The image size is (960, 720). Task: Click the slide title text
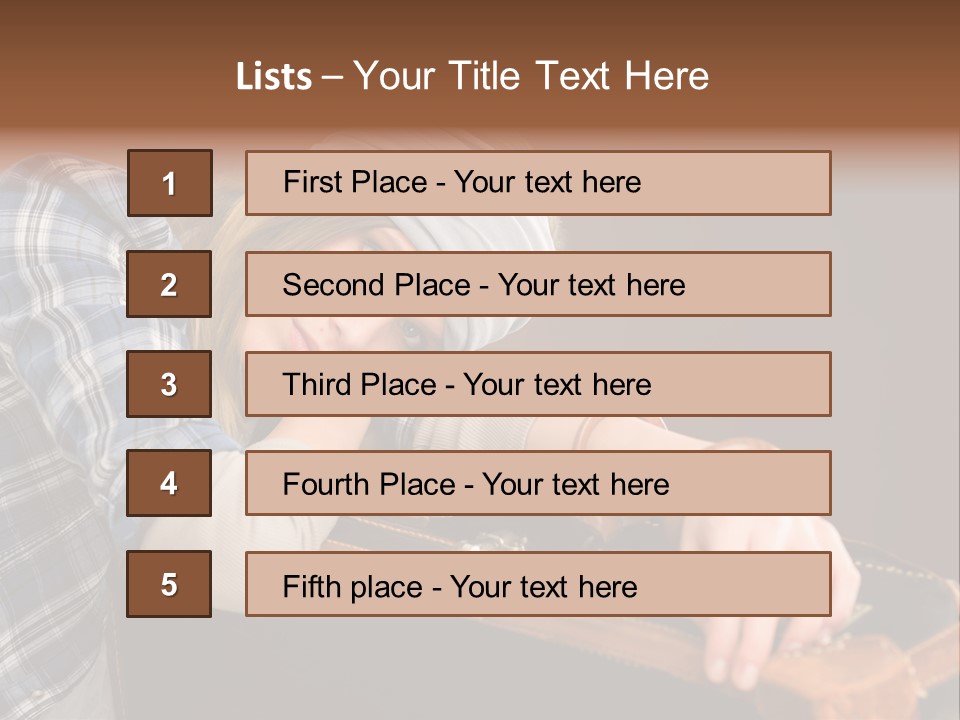pyautogui.click(x=472, y=76)
